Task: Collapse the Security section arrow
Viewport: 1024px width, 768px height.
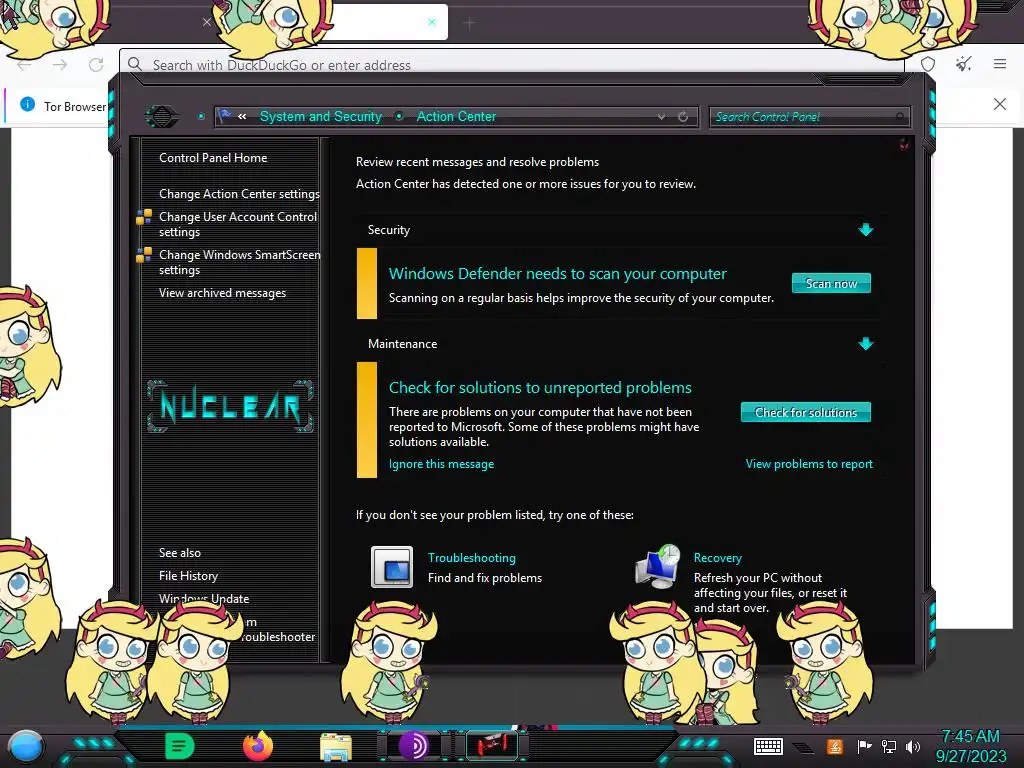Action: 865,230
